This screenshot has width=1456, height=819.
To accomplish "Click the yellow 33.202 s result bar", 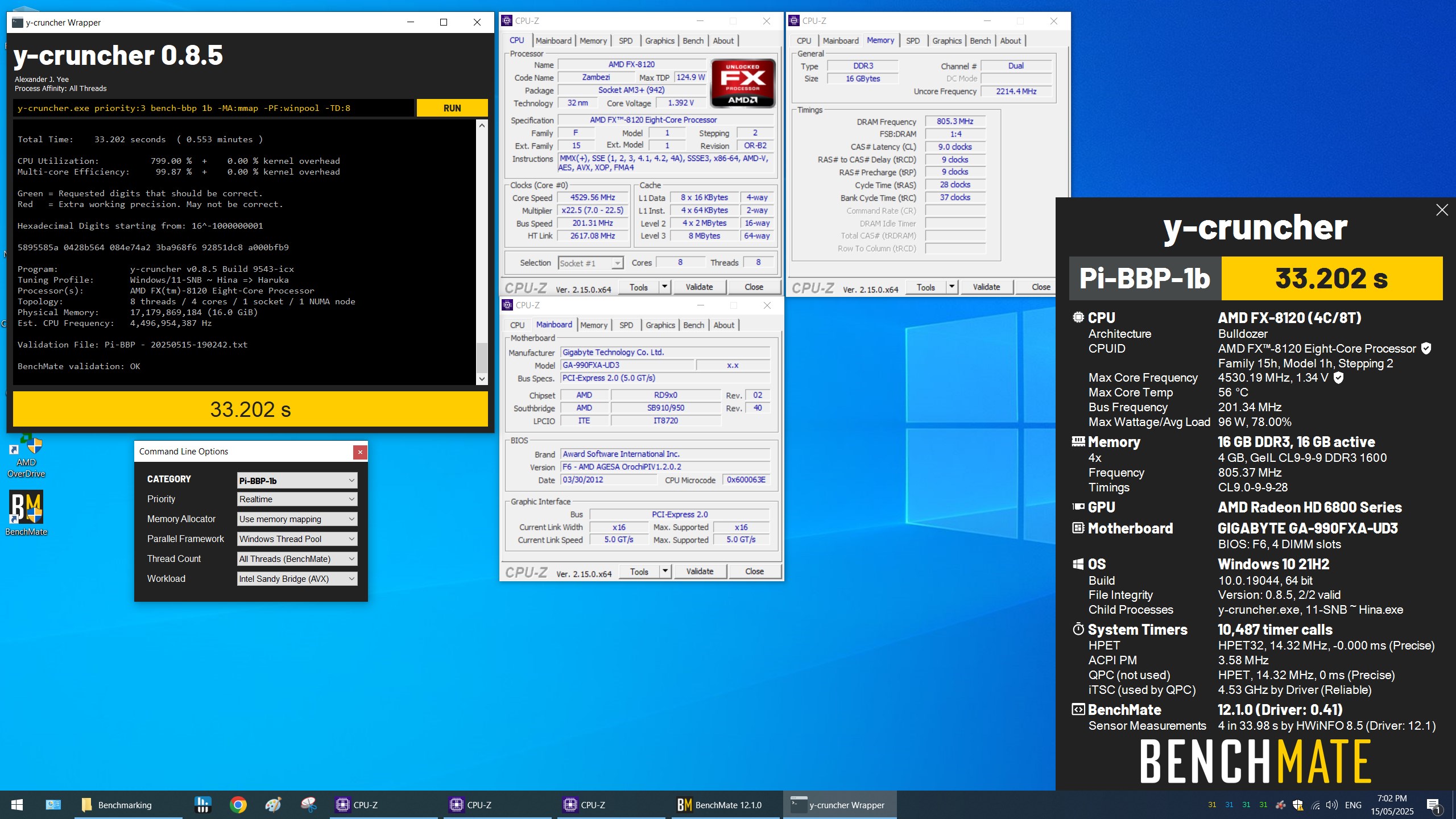I will (x=250, y=409).
